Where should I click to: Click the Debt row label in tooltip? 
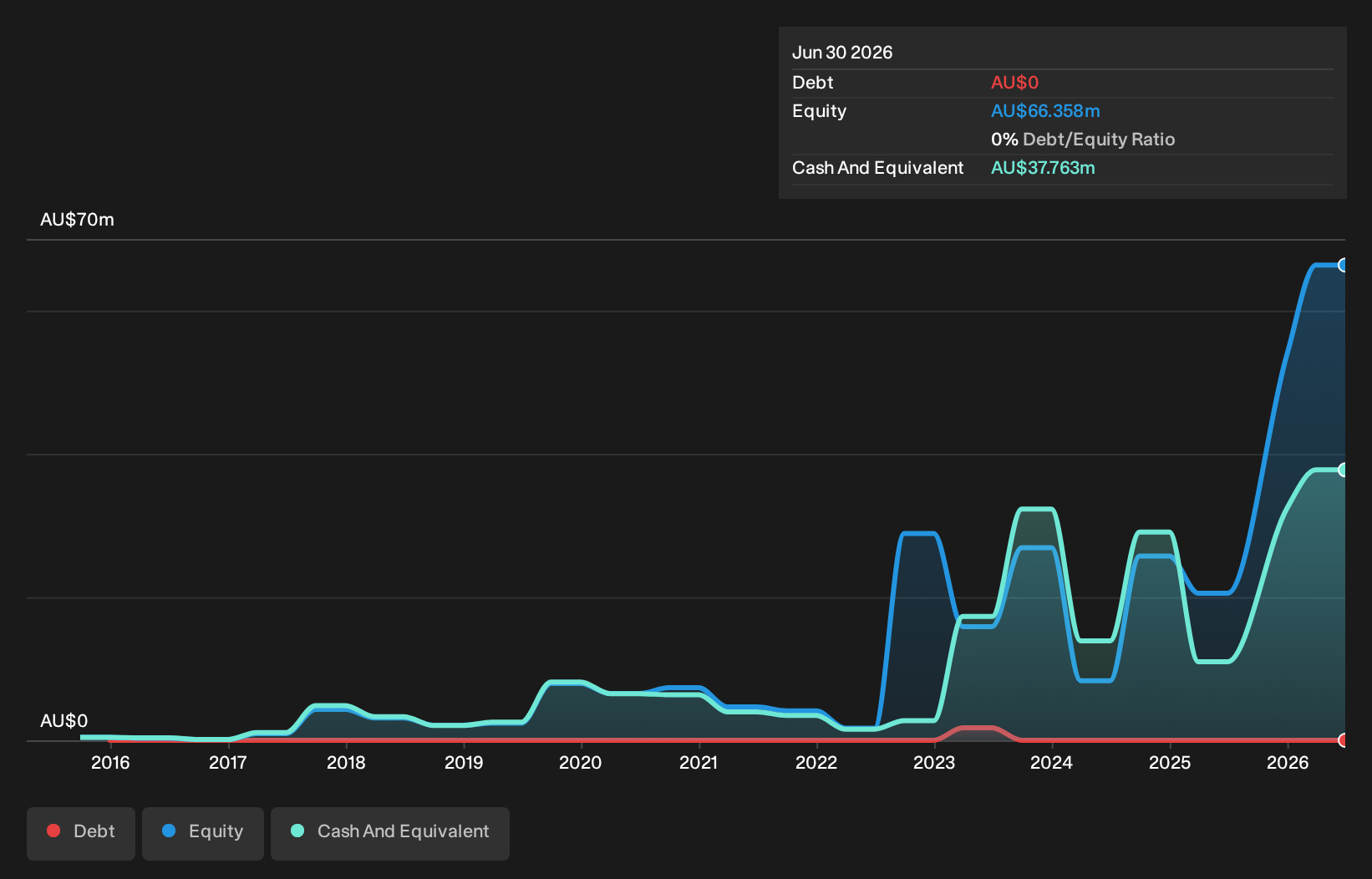(813, 83)
